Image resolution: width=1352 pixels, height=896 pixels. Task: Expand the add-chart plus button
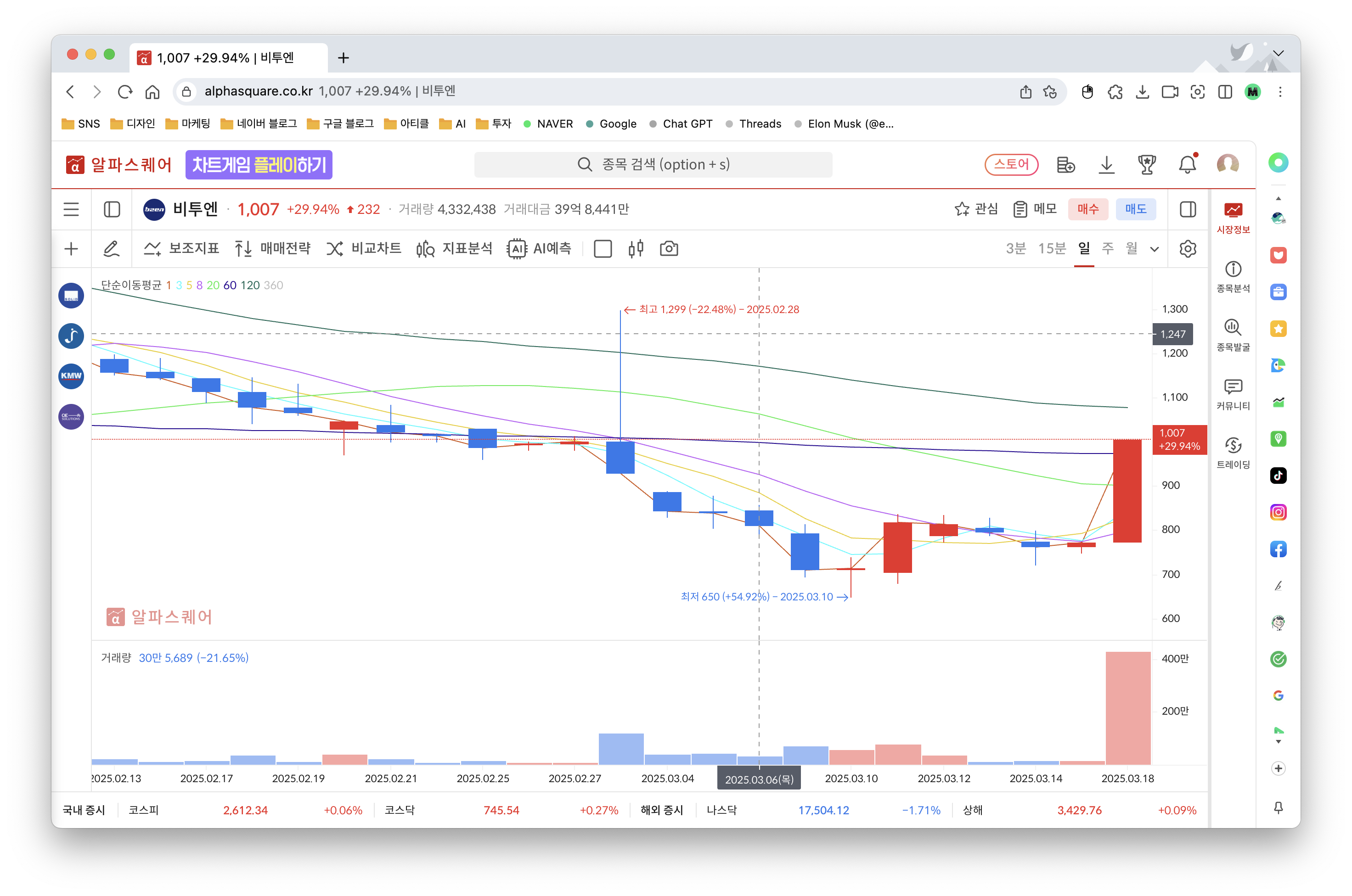click(71, 249)
